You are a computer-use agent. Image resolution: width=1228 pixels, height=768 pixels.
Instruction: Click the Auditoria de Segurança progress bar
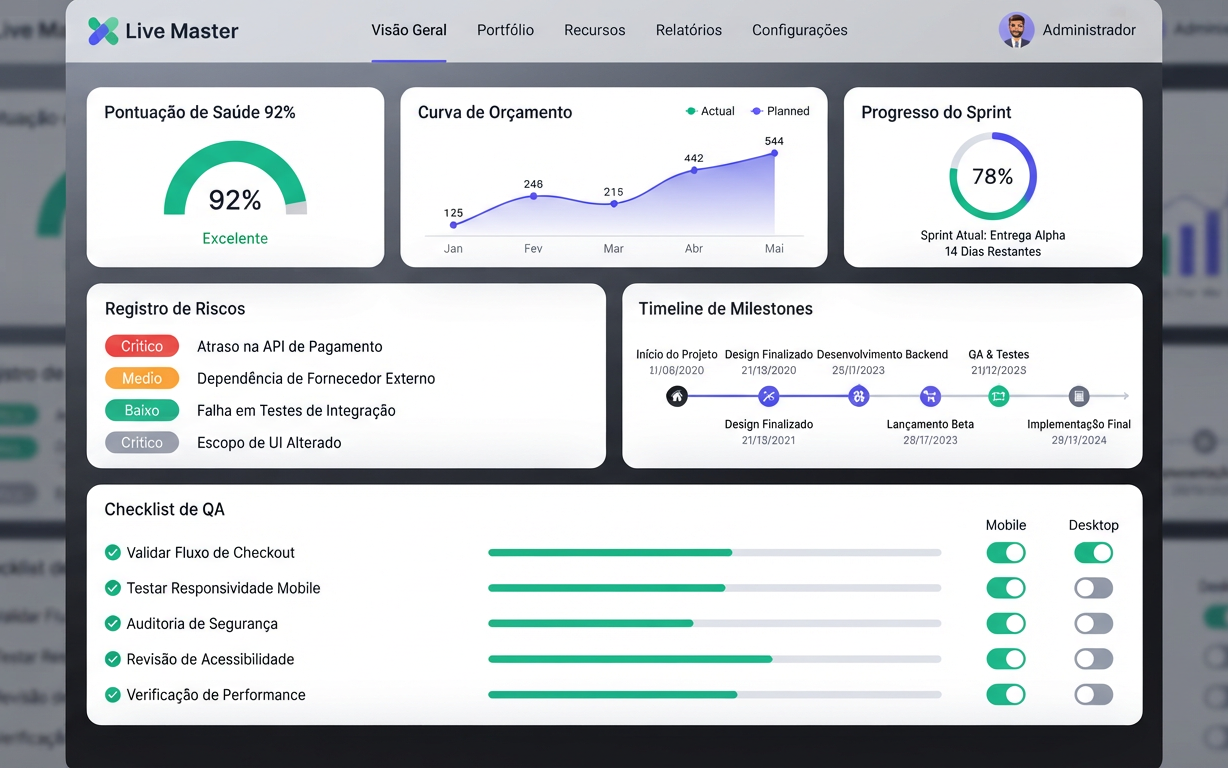coord(714,623)
